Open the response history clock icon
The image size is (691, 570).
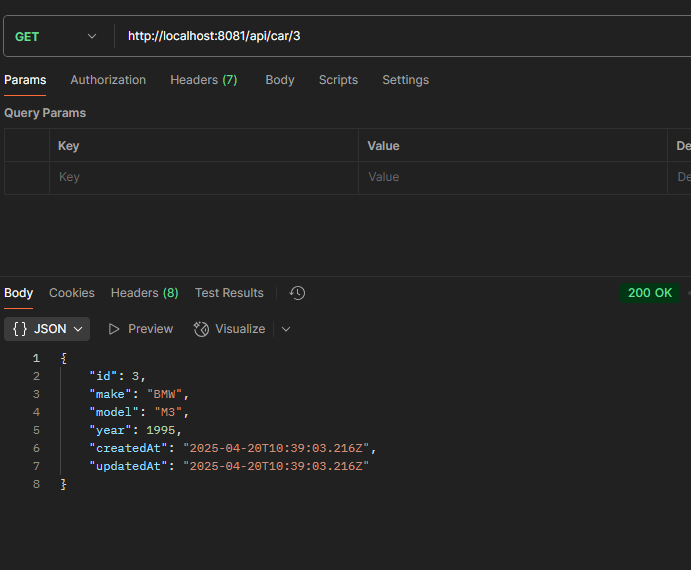[x=297, y=293]
